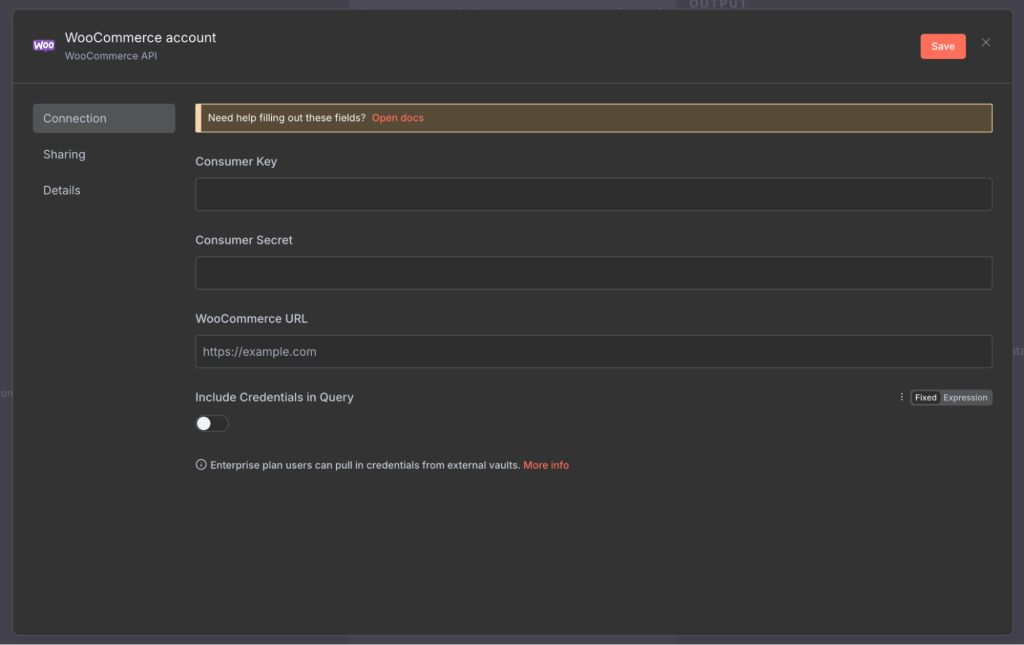Click the Consumer Key label text

tap(236, 161)
